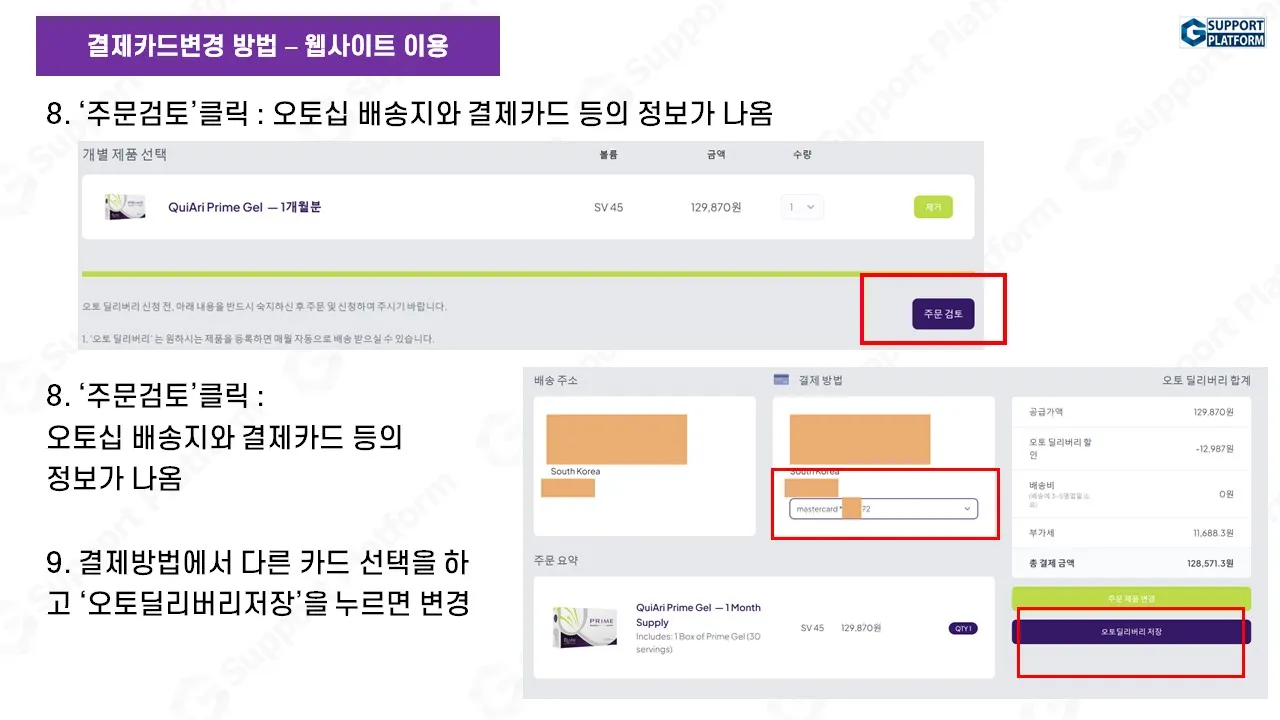Click the 오토딜리버리 저장 button

1131,632
